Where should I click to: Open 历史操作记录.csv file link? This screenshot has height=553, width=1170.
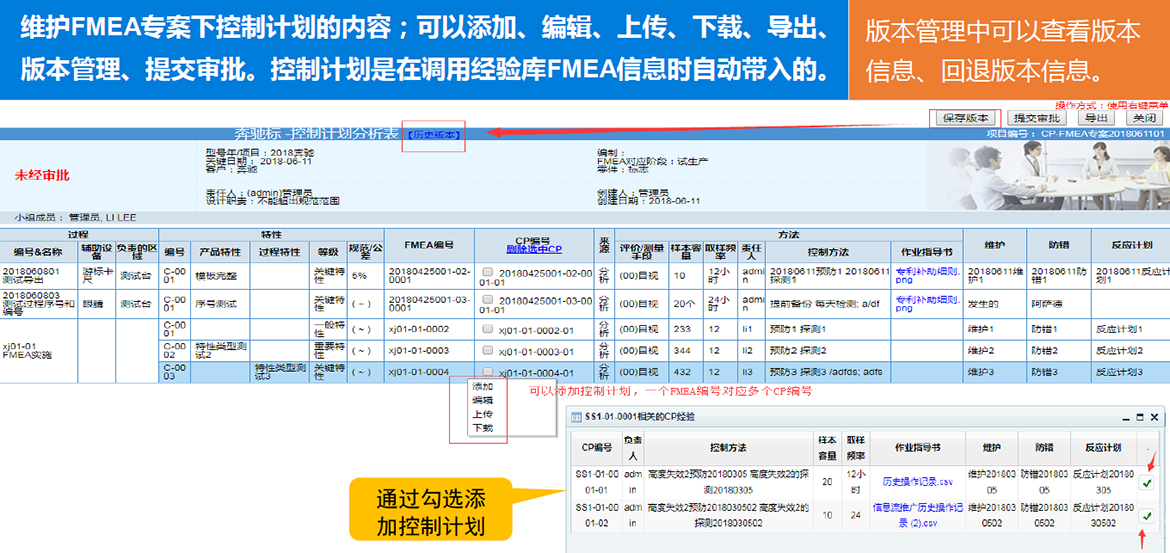(917, 482)
